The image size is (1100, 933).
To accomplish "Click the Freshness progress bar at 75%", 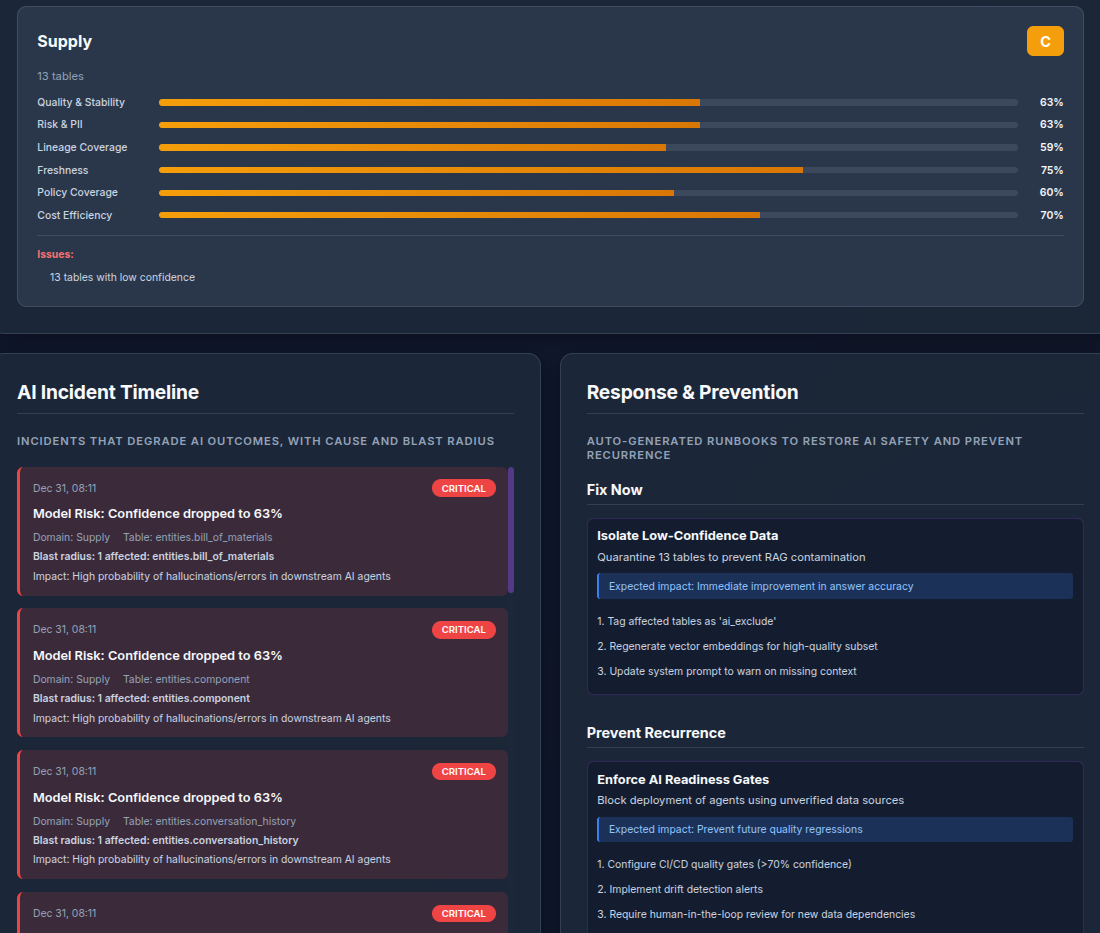I will click(x=588, y=170).
